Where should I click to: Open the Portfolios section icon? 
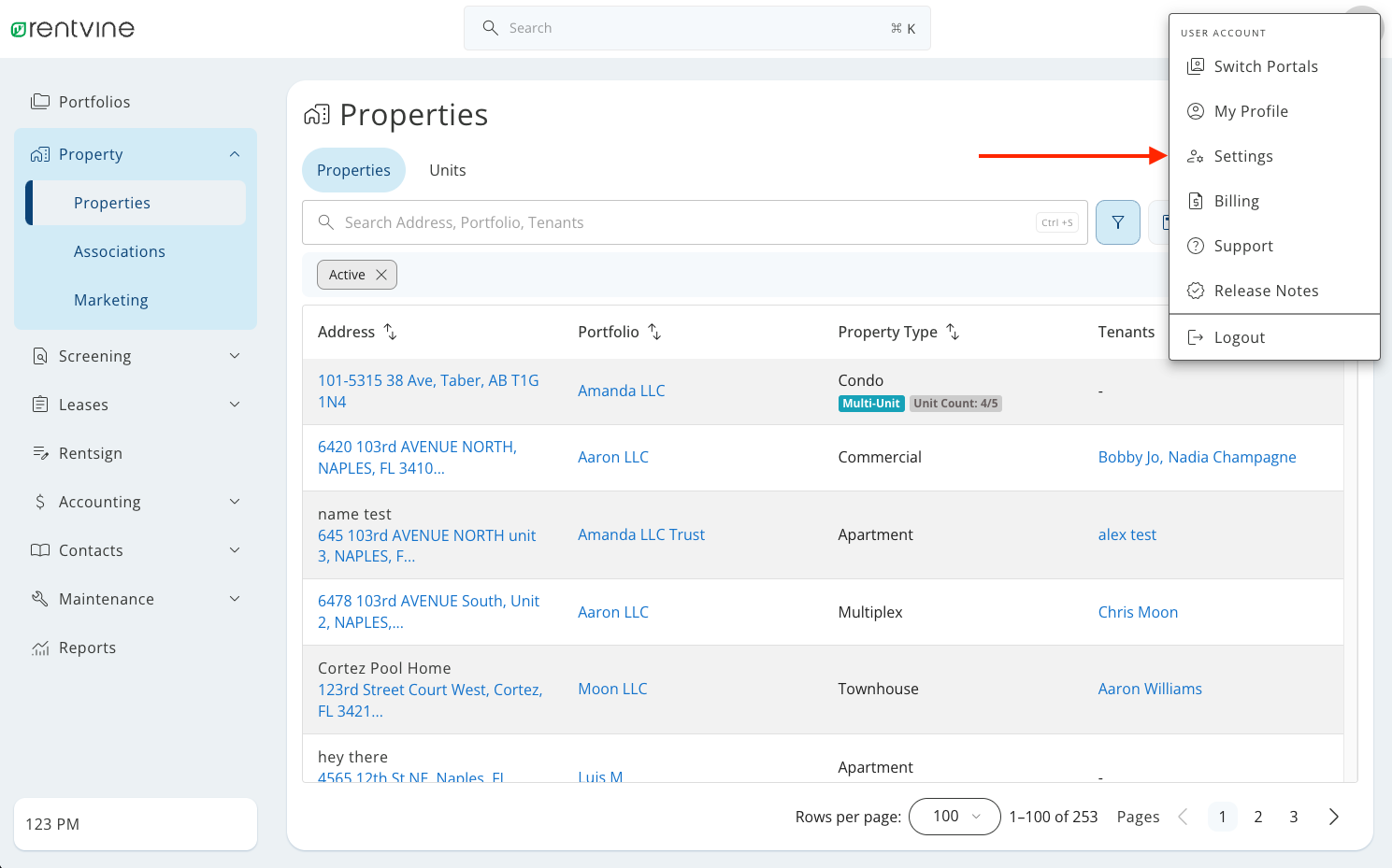tap(41, 101)
